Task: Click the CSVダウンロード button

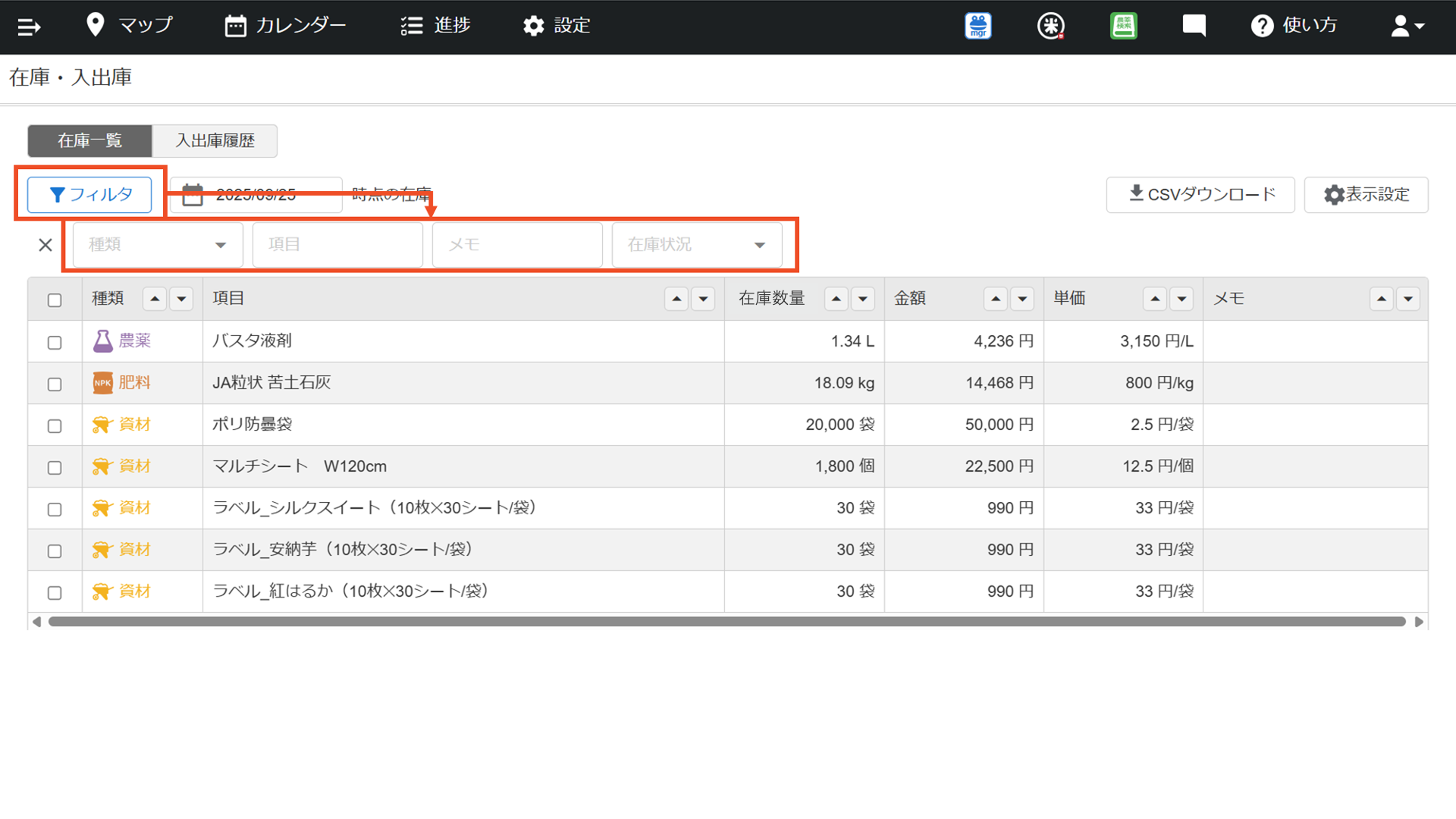Action: click(1200, 195)
